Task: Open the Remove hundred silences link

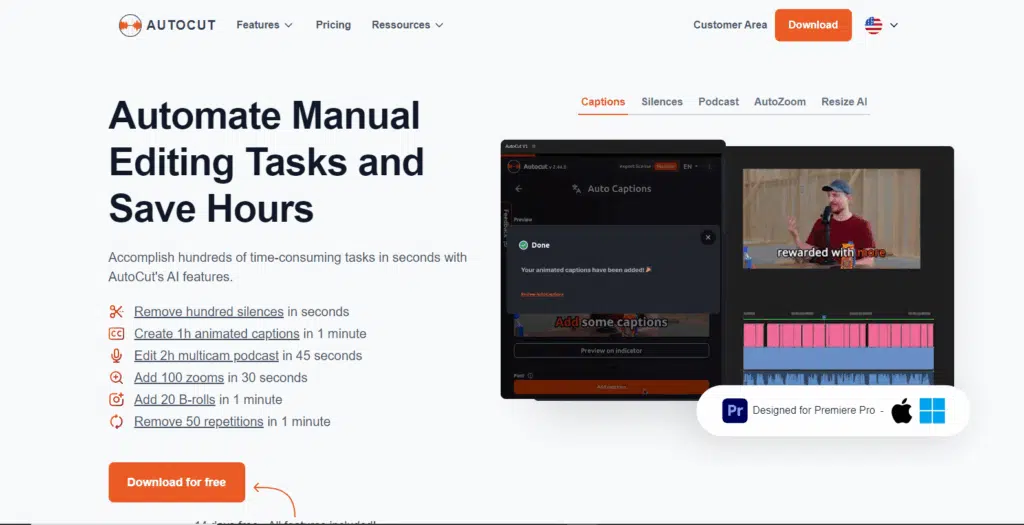Action: pyautogui.click(x=209, y=311)
